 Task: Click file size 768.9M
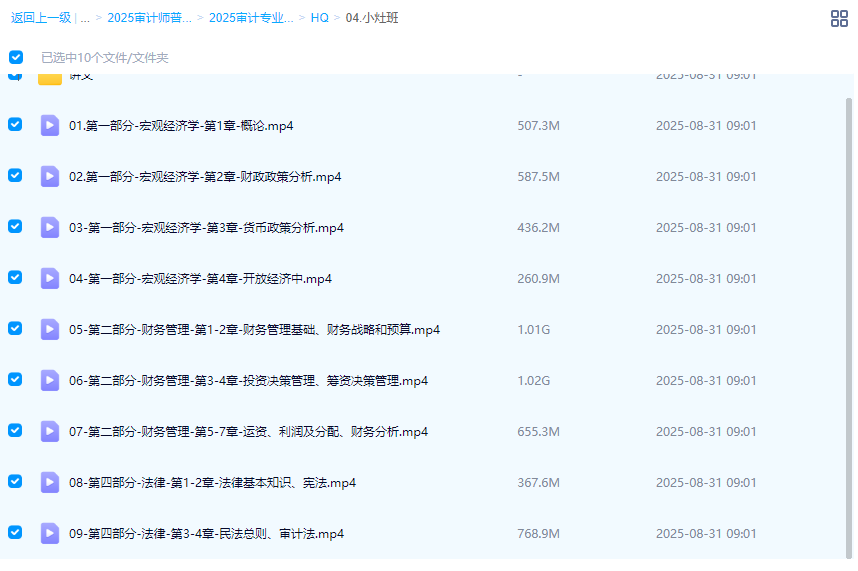[538, 534]
